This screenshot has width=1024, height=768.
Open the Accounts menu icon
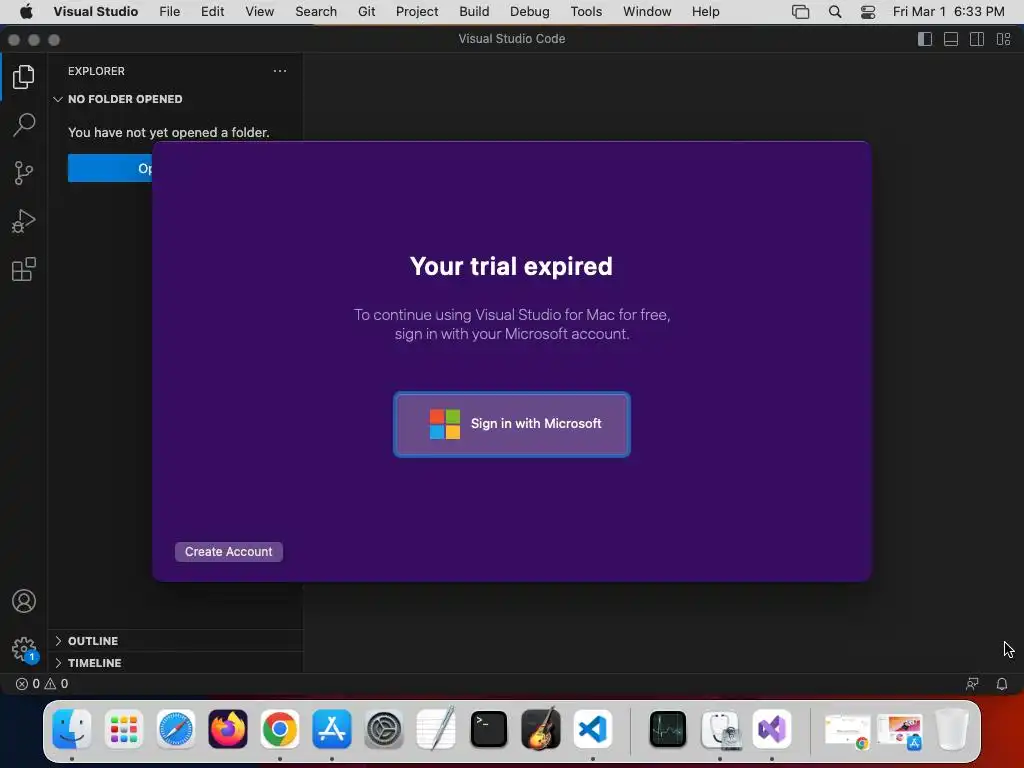(24, 601)
